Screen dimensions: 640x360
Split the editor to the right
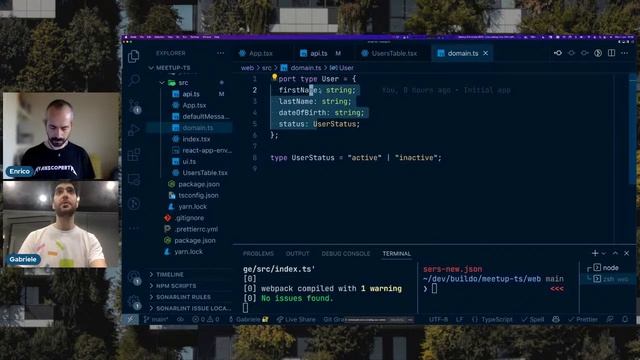pos(611,53)
